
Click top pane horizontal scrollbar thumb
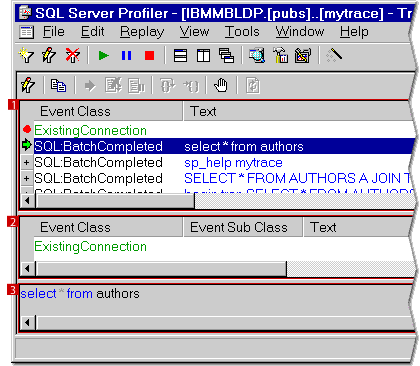click(x=115, y=201)
